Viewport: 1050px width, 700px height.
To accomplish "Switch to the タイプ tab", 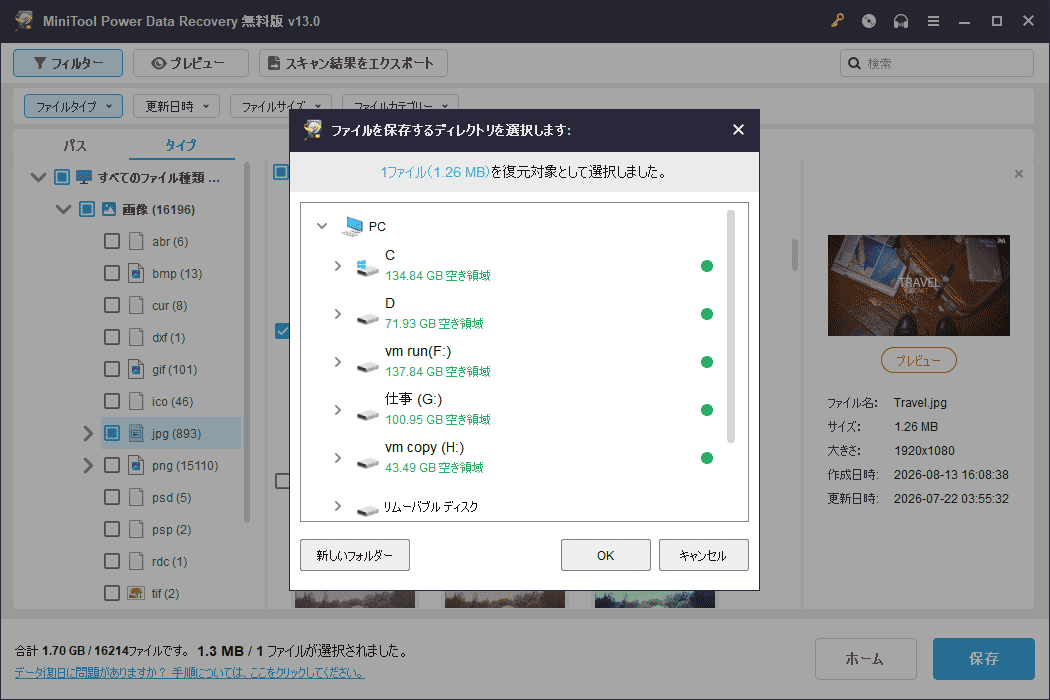I will pyautogui.click(x=181, y=145).
